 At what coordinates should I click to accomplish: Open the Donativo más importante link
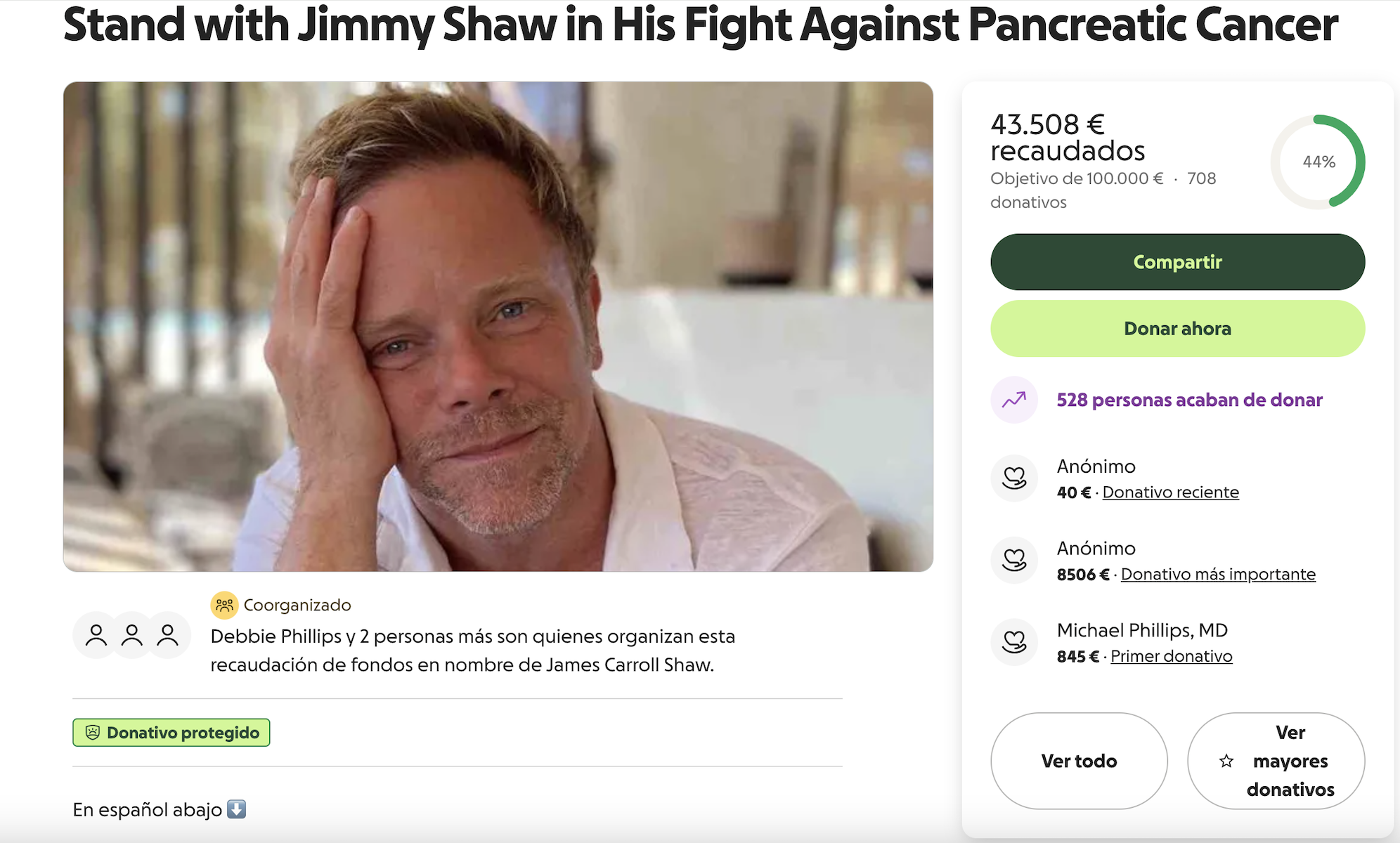(1218, 574)
